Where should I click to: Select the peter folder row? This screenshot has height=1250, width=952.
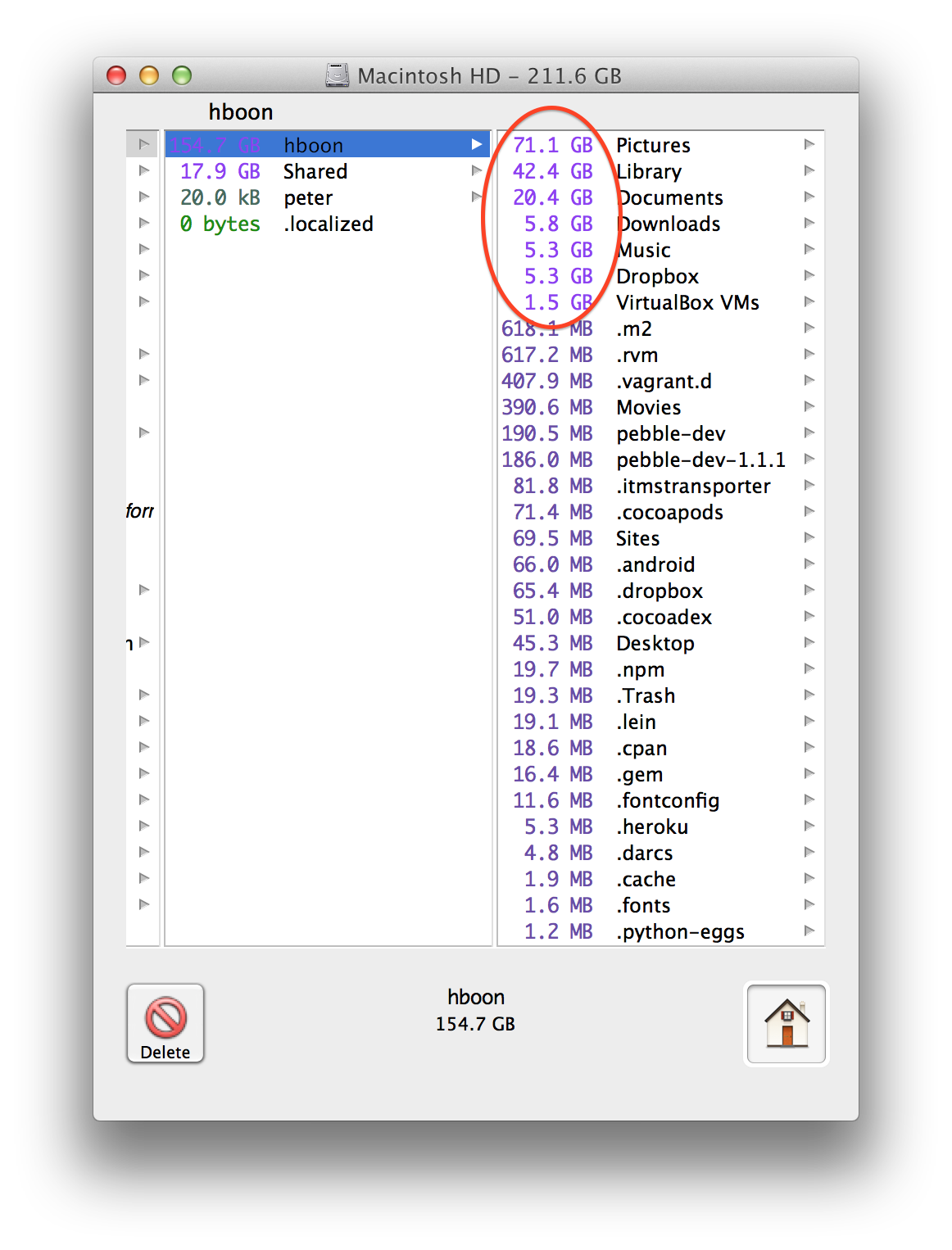click(x=328, y=197)
